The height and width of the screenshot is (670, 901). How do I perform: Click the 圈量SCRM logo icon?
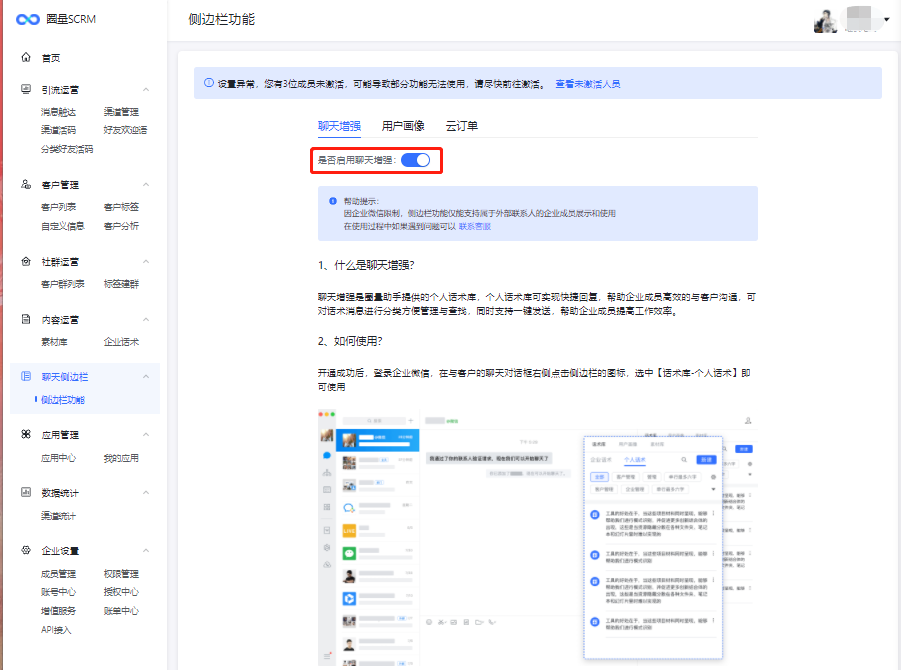(x=29, y=20)
